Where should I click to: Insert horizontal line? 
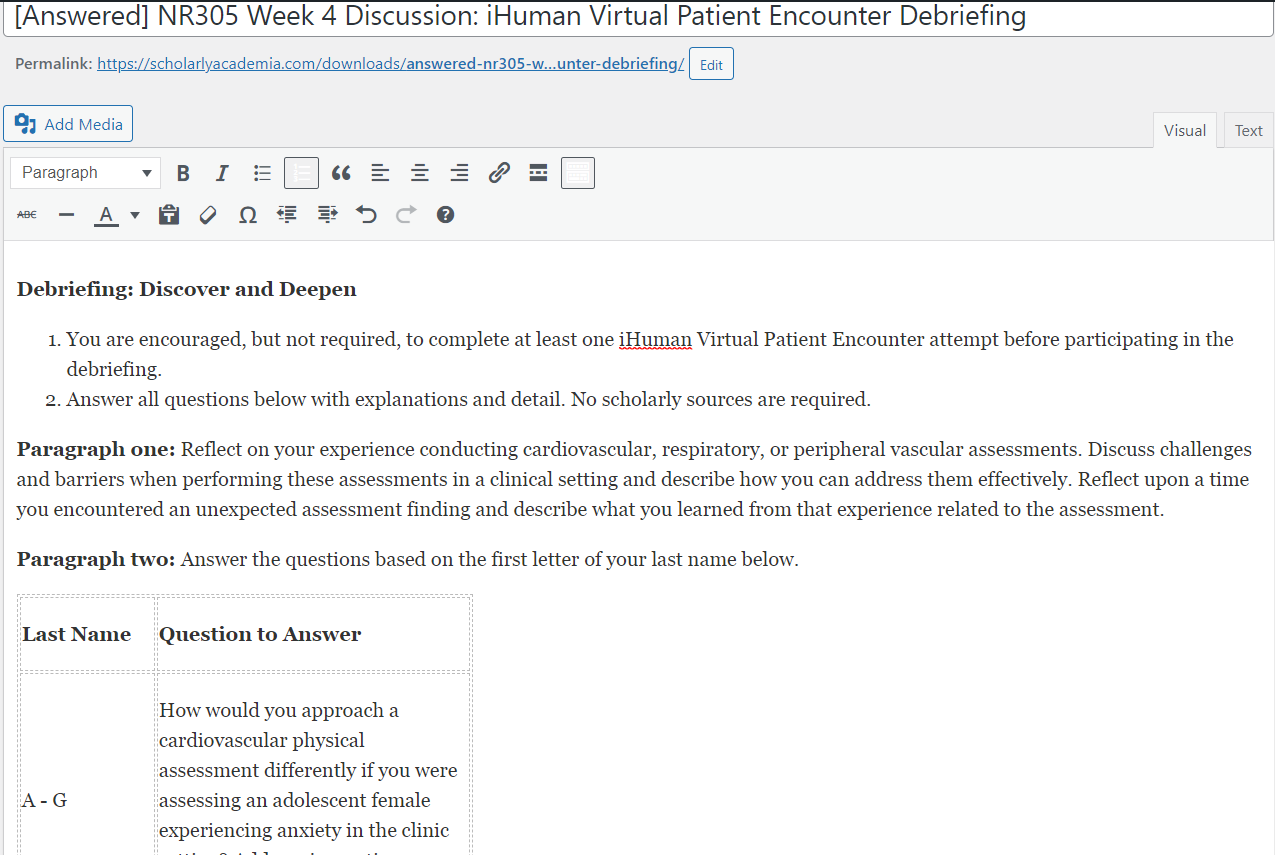[x=66, y=215]
